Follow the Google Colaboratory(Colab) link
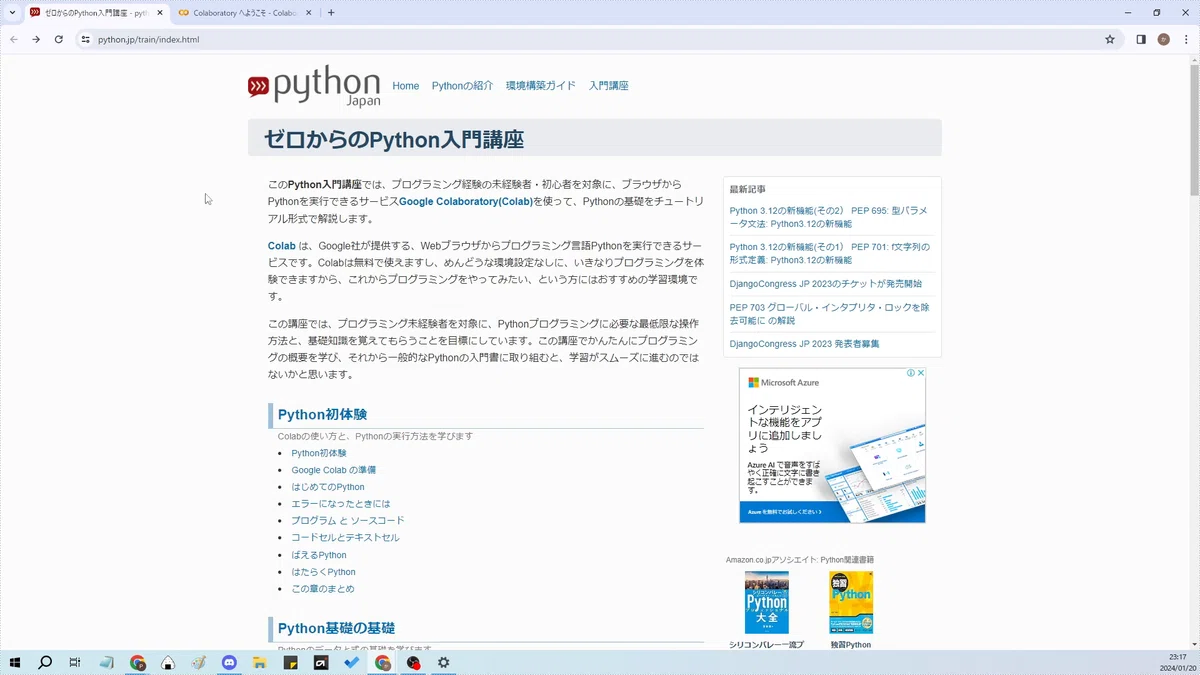 [466, 201]
